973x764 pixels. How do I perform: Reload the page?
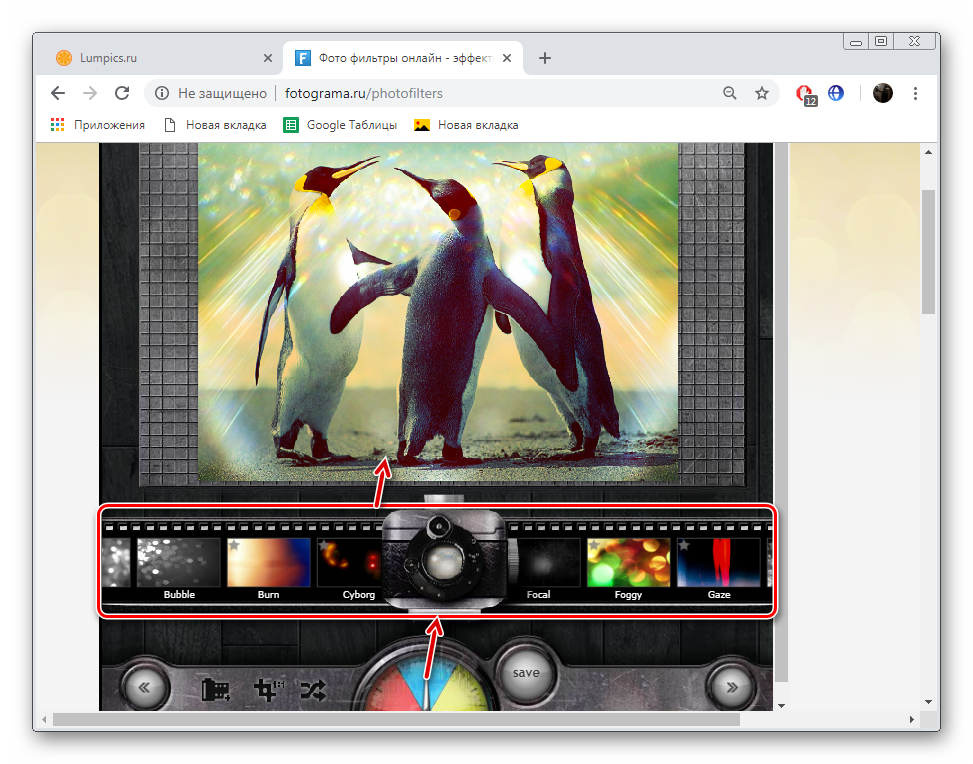(x=122, y=93)
